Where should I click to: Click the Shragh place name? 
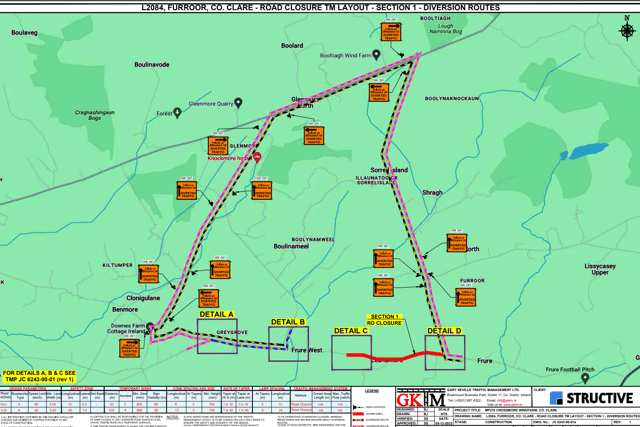pyautogui.click(x=432, y=192)
